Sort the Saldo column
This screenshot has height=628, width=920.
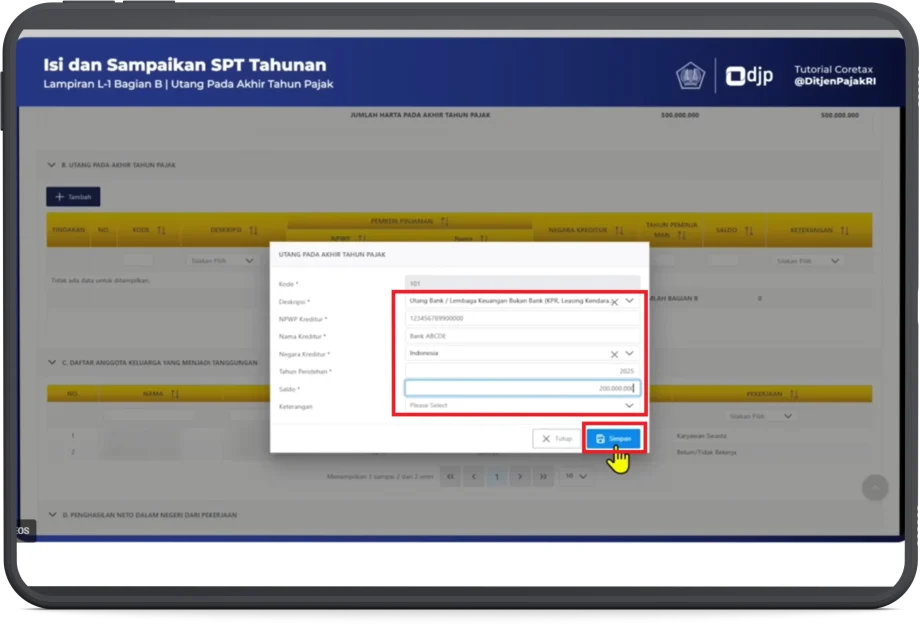pos(748,230)
